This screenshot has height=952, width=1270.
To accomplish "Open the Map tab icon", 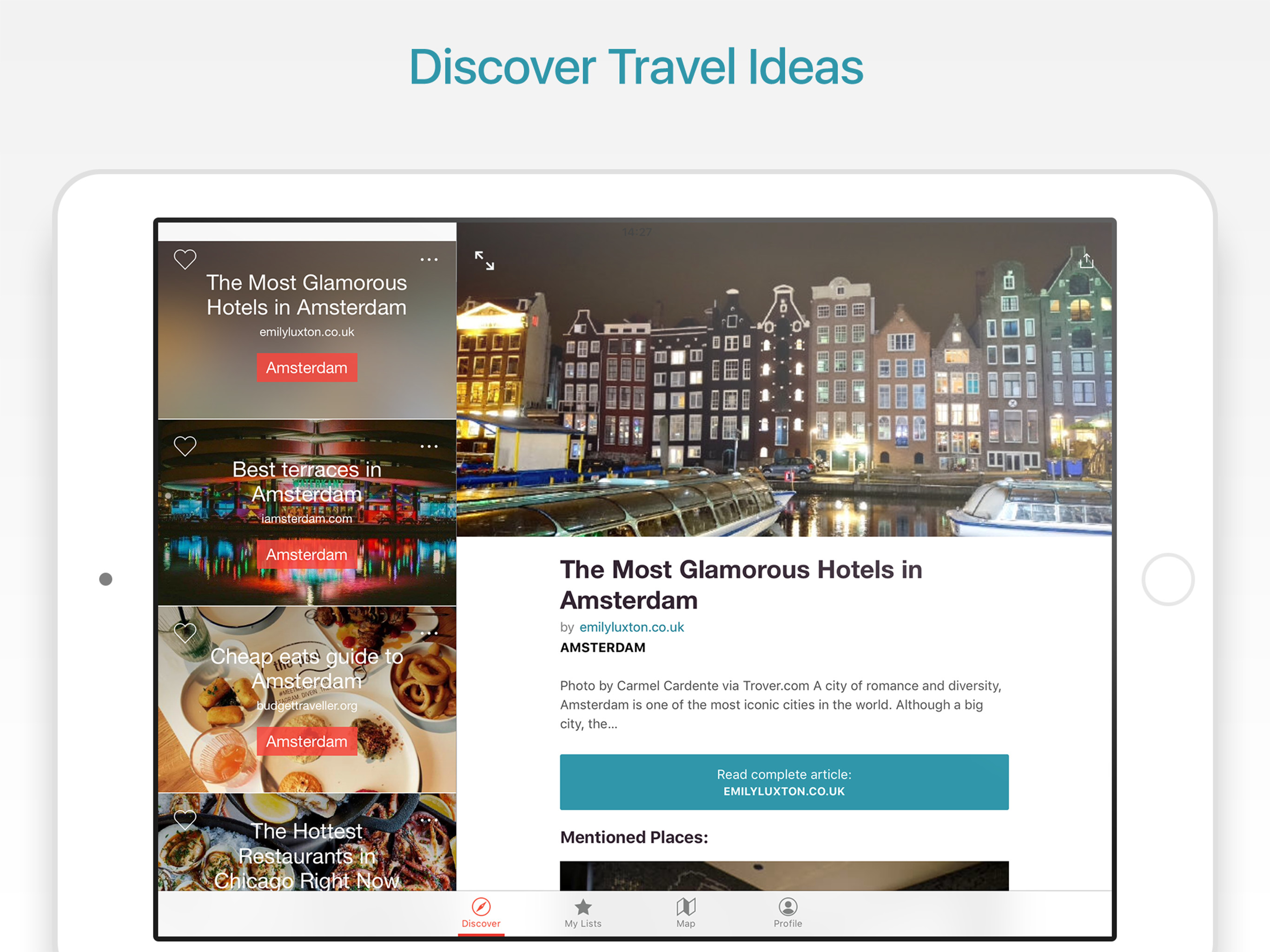I will pyautogui.click(x=686, y=913).
